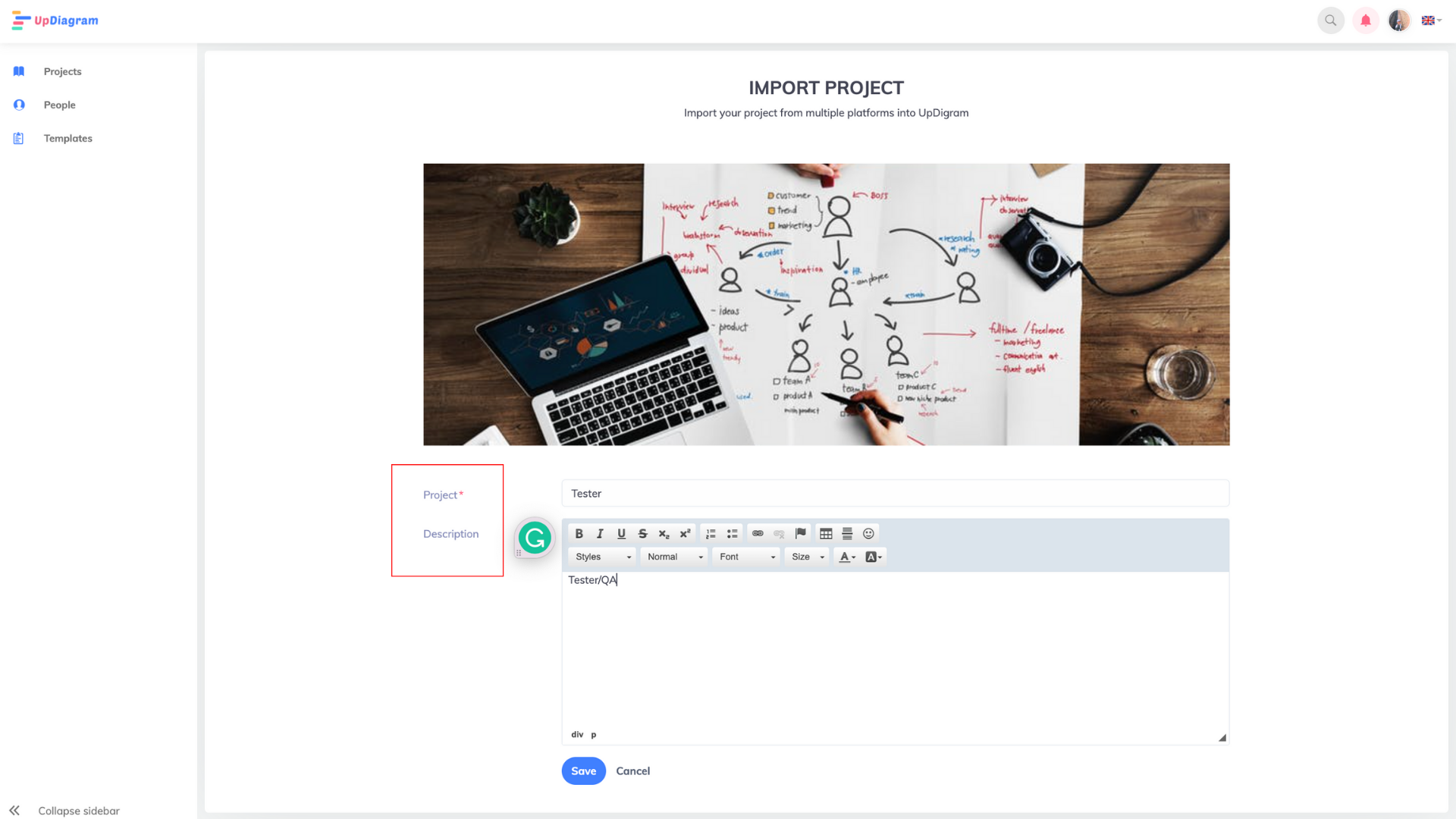1456x819 pixels.
Task: Click the Save button
Action: (583, 770)
